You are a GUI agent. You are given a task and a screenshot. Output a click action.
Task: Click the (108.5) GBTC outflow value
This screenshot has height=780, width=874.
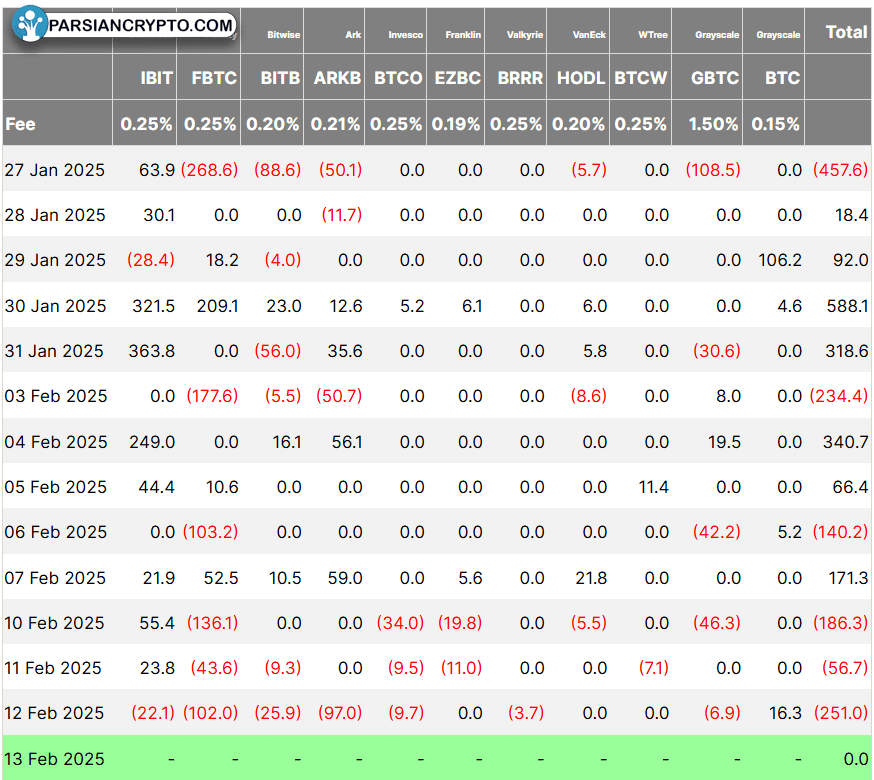point(713,169)
